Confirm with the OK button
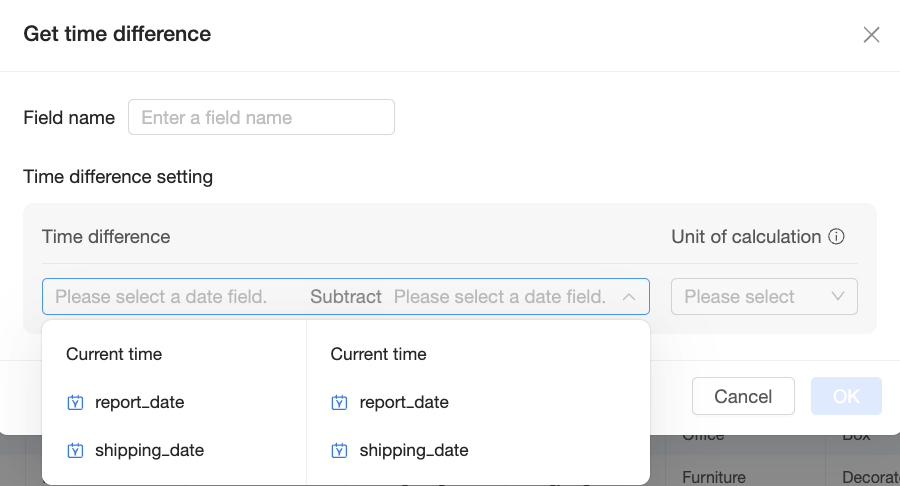Viewport: 900px width, 486px height. 846,396
